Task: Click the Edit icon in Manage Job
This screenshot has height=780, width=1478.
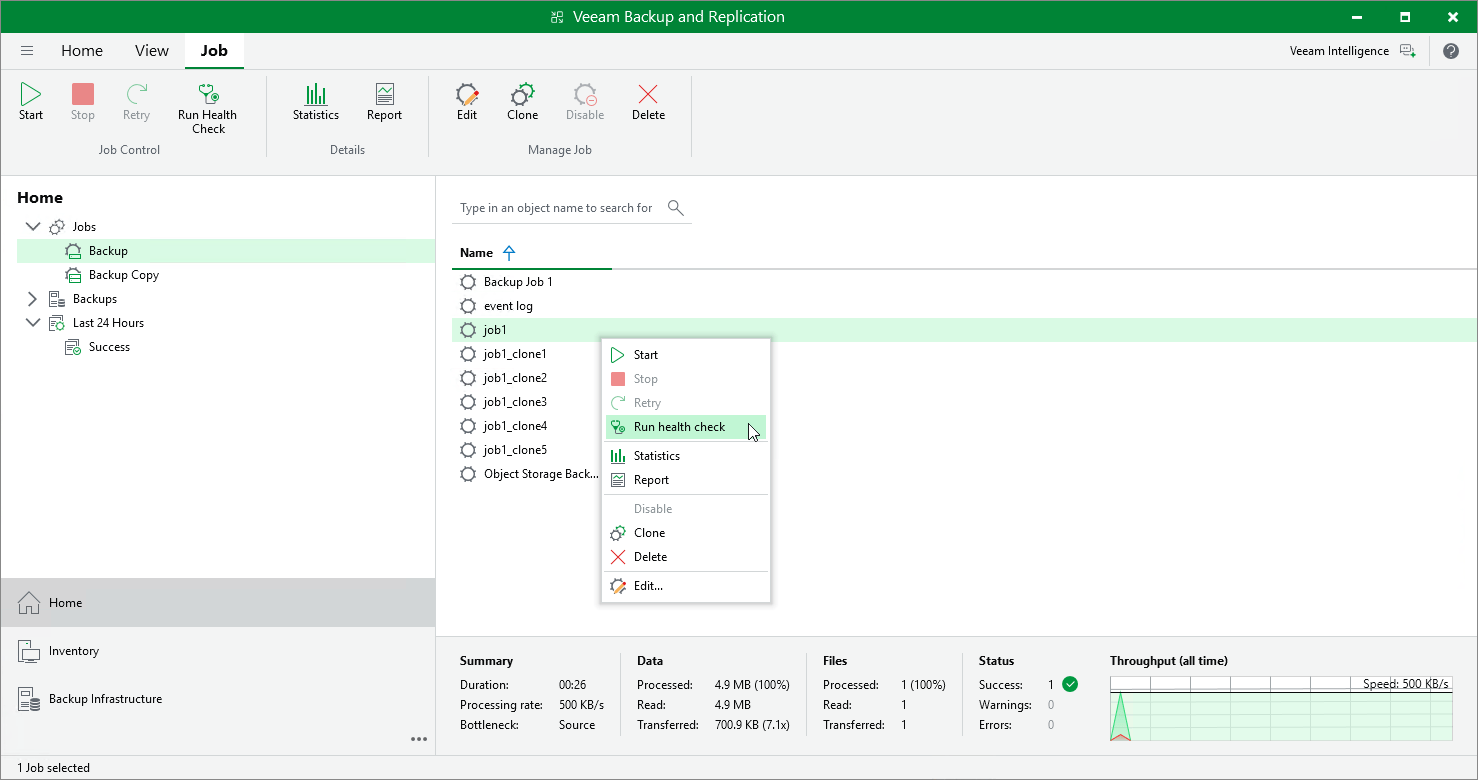Action: [466, 100]
